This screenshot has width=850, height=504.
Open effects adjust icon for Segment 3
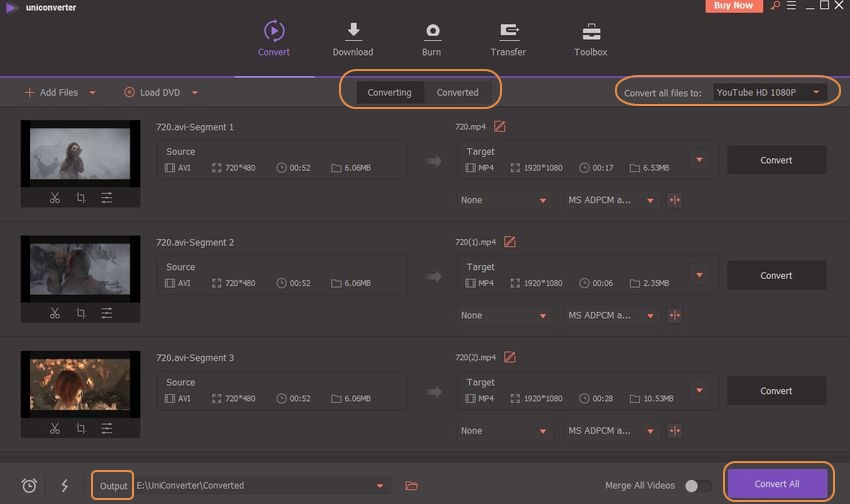[107, 429]
